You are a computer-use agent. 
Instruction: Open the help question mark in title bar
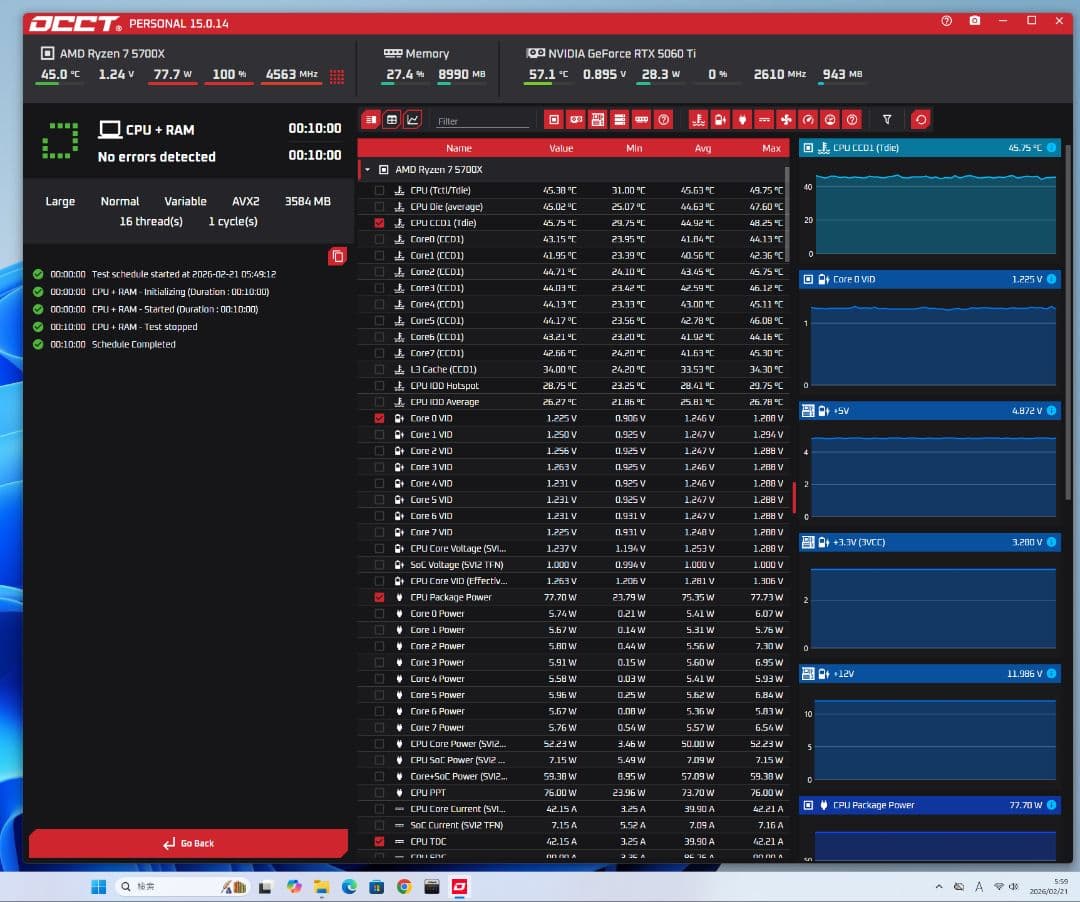(946, 21)
